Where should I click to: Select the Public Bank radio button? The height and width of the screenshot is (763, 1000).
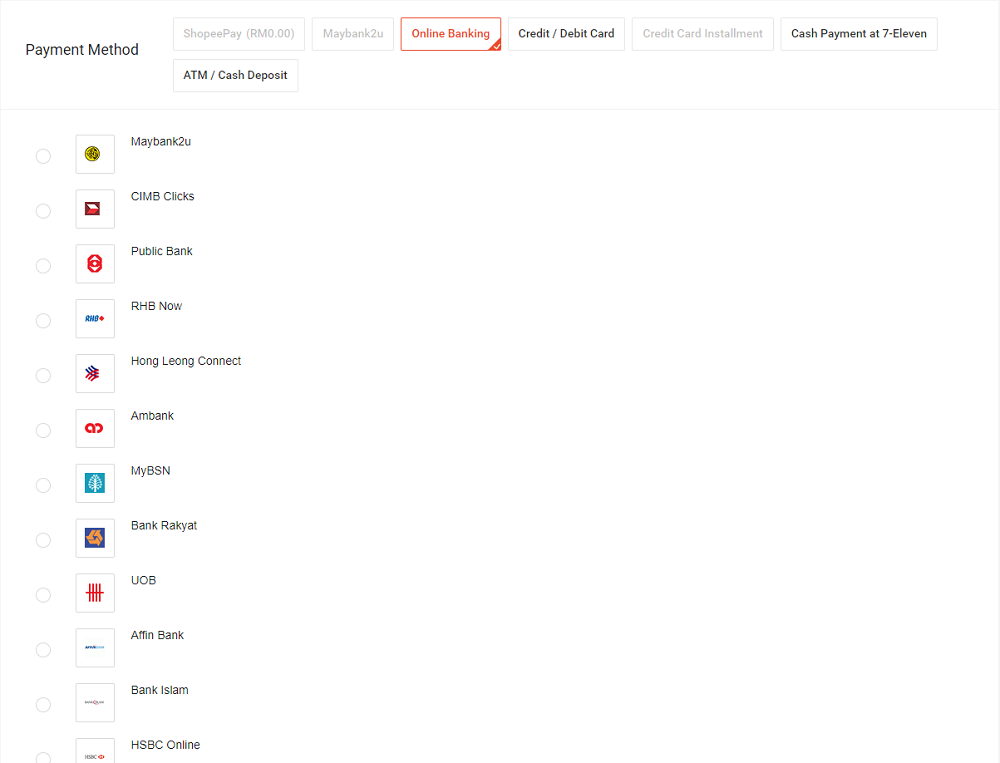click(x=43, y=266)
